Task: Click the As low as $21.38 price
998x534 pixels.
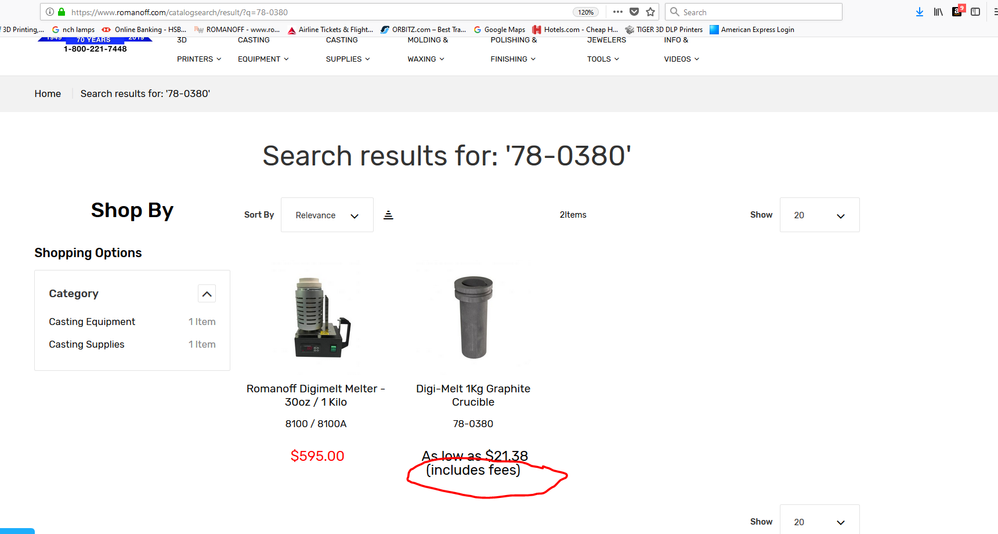Action: (474, 456)
